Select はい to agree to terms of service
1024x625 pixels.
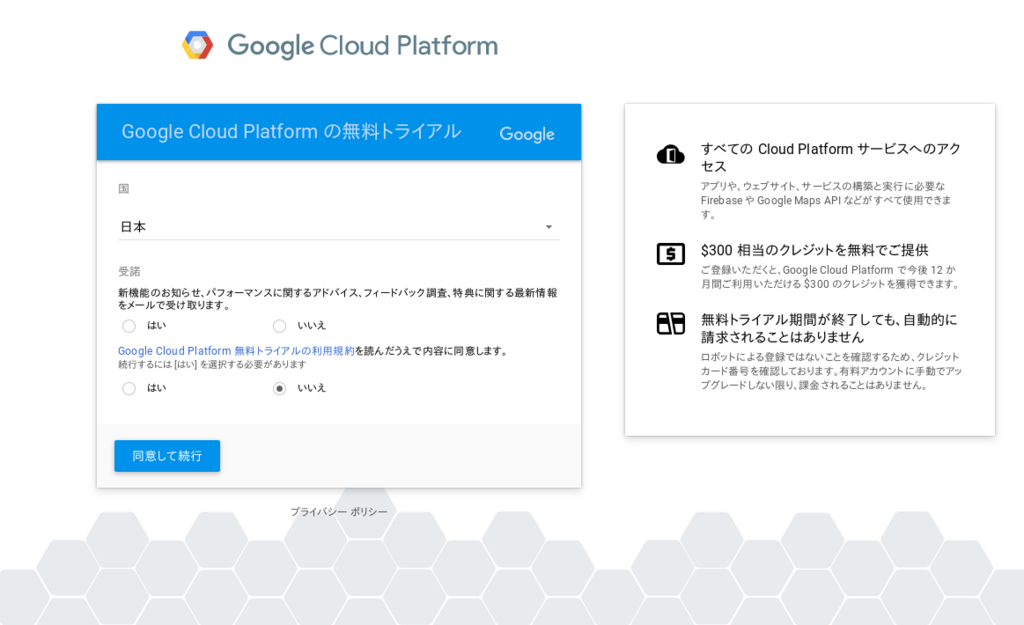point(129,389)
